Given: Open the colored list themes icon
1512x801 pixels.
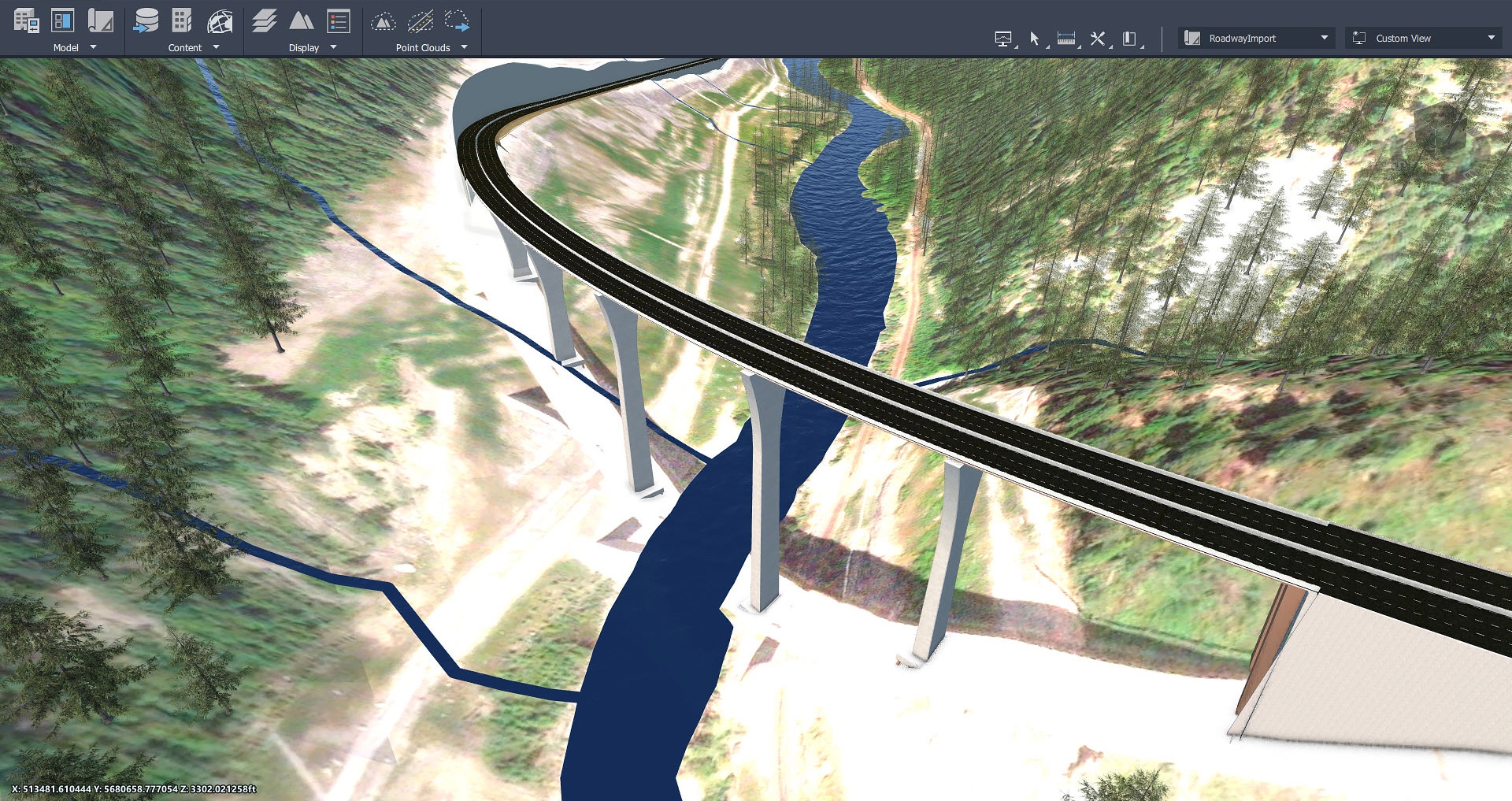Looking at the screenshot, I should [339, 21].
